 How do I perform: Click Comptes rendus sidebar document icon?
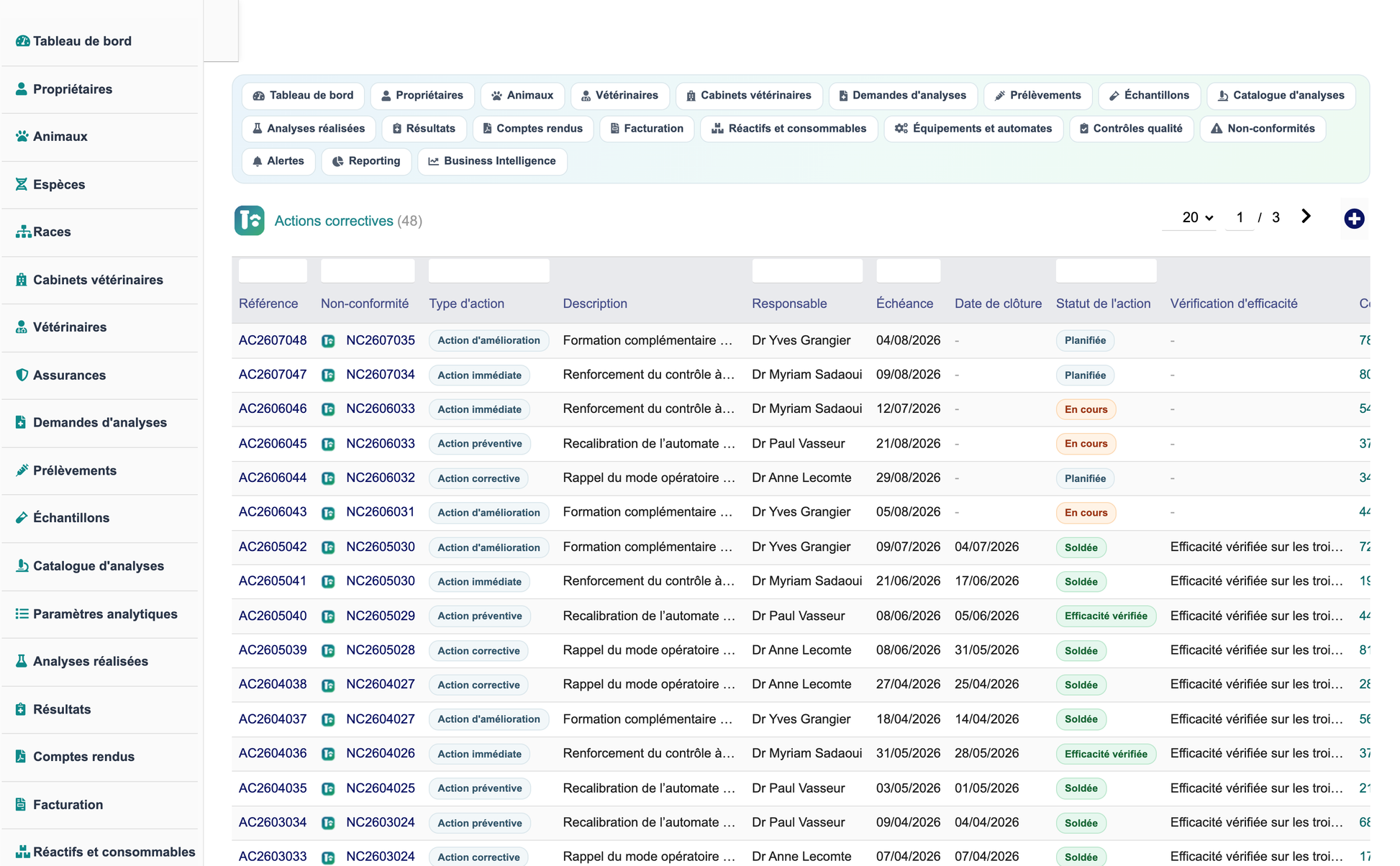coord(21,756)
